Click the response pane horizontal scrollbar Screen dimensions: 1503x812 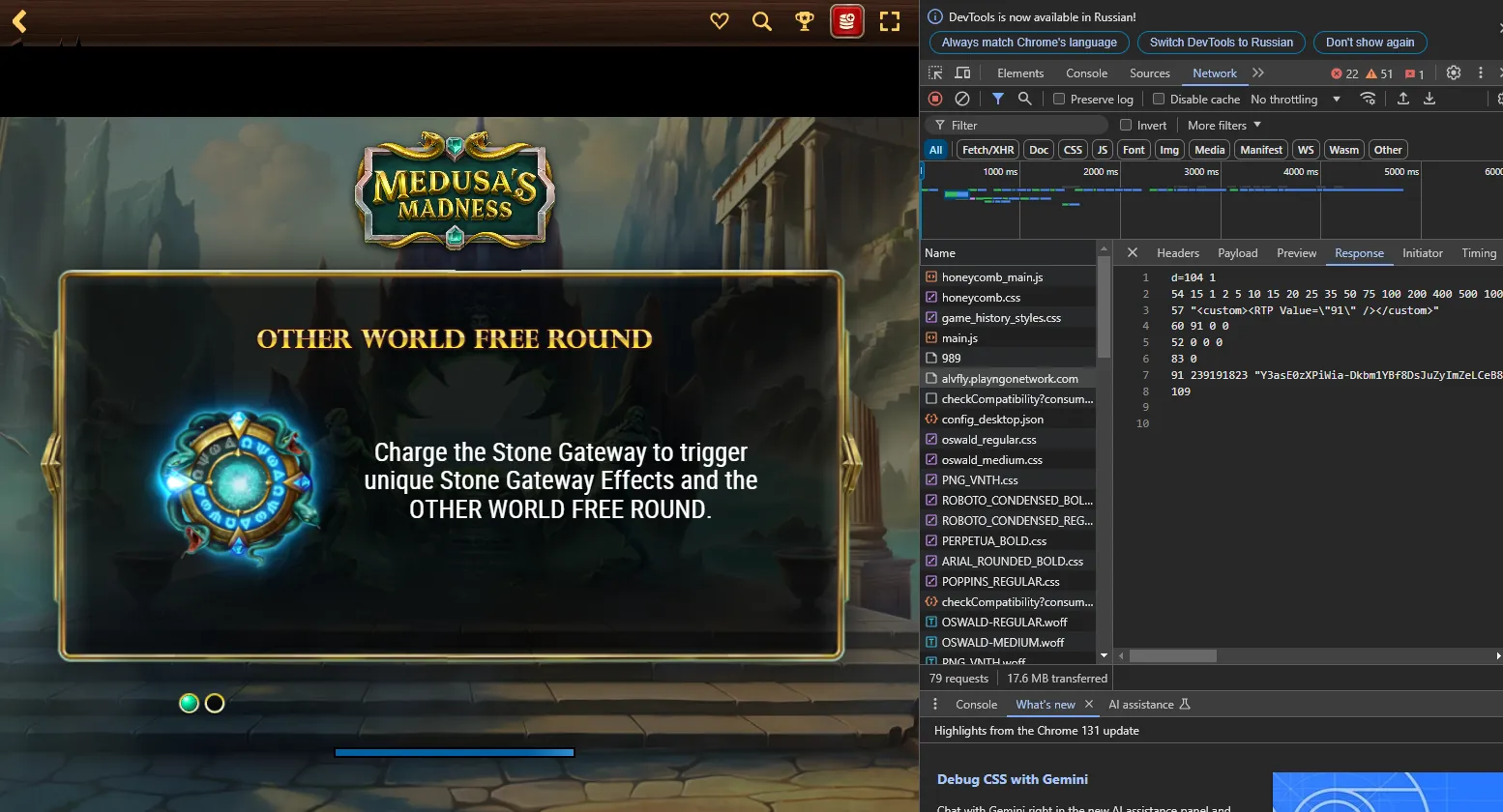click(x=1172, y=656)
